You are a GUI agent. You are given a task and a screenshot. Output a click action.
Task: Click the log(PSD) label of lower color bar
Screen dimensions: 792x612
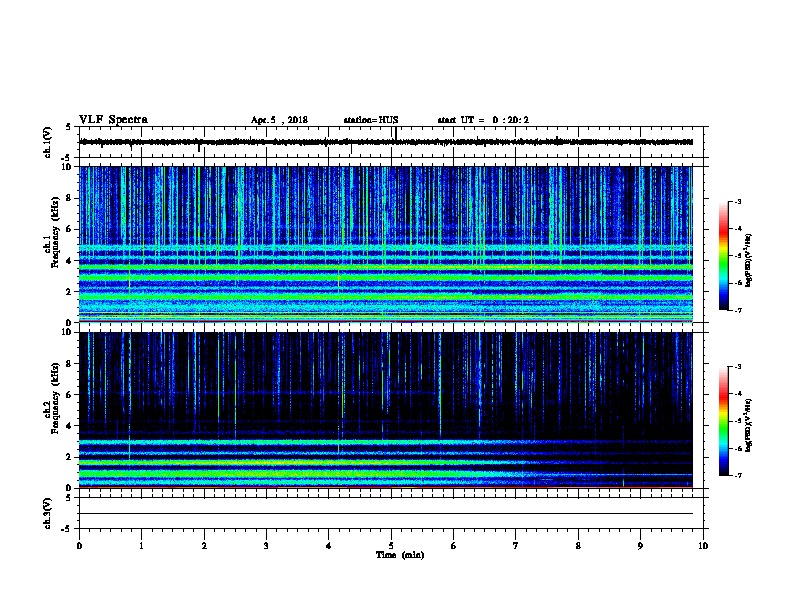tap(749, 425)
